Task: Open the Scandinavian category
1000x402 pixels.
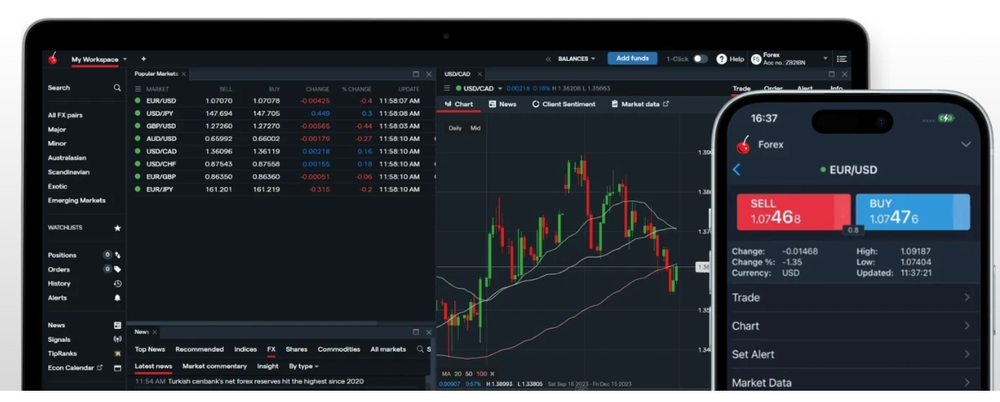Action: (68, 172)
